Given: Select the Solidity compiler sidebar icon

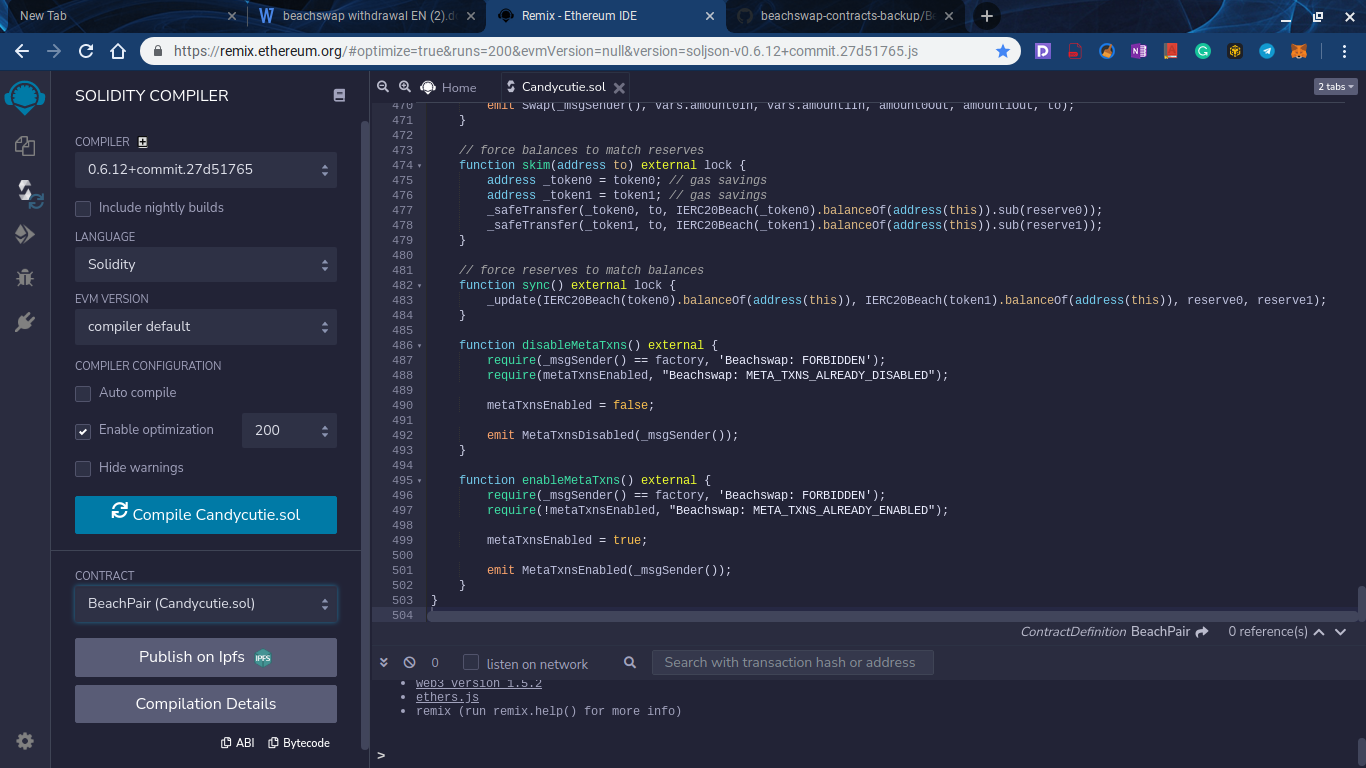Looking at the screenshot, I should (x=27, y=191).
